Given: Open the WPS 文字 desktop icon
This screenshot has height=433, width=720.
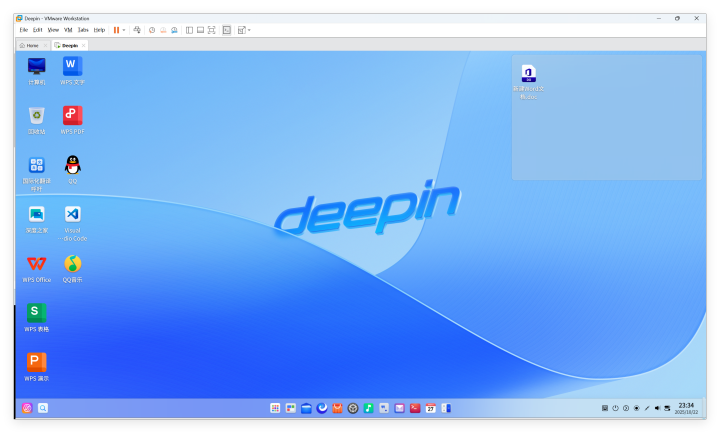Looking at the screenshot, I should point(73,67).
